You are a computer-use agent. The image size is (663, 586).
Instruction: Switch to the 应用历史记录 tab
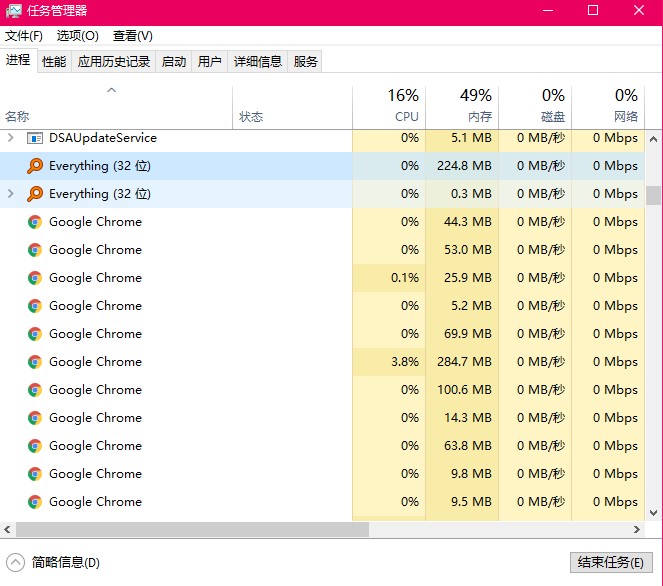[114, 62]
